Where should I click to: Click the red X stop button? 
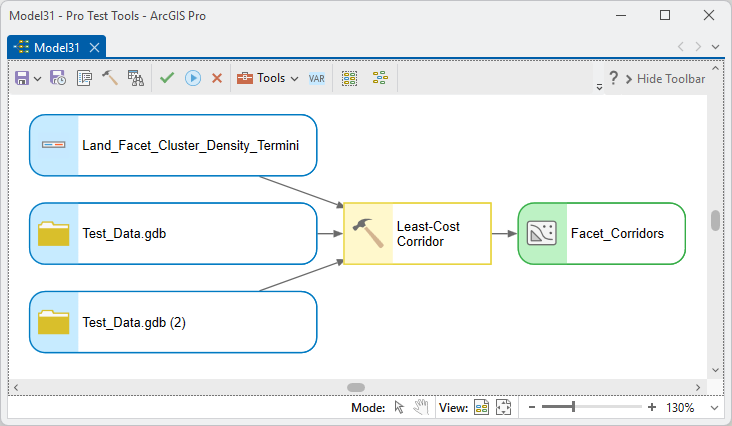click(x=217, y=78)
